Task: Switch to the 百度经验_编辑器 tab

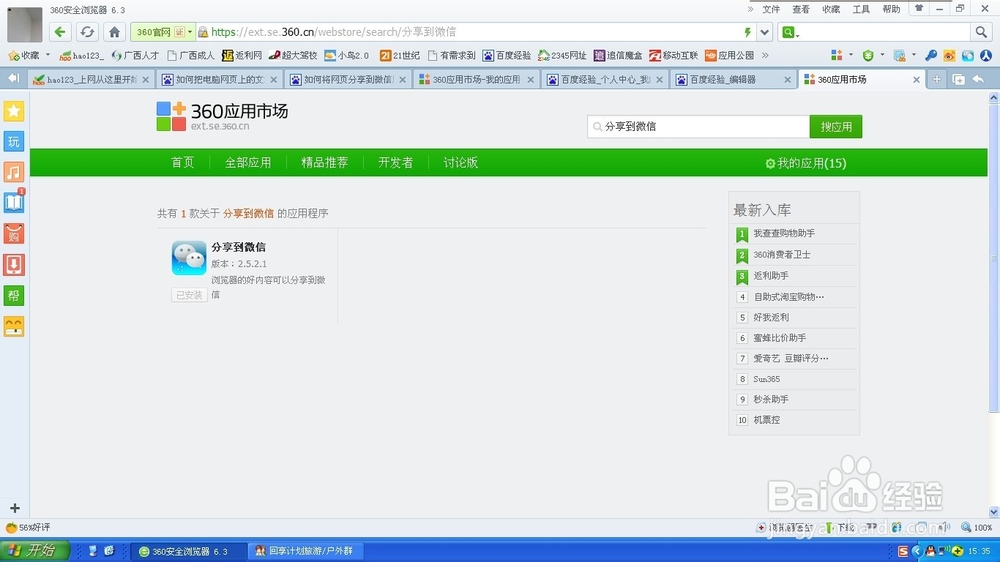Action: click(x=733, y=80)
